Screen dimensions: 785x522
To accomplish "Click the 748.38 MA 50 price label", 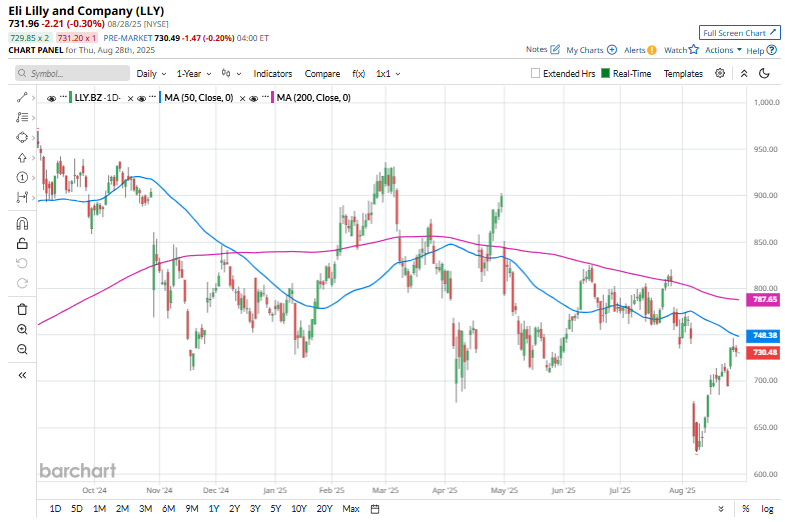I will pyautogui.click(x=763, y=335).
